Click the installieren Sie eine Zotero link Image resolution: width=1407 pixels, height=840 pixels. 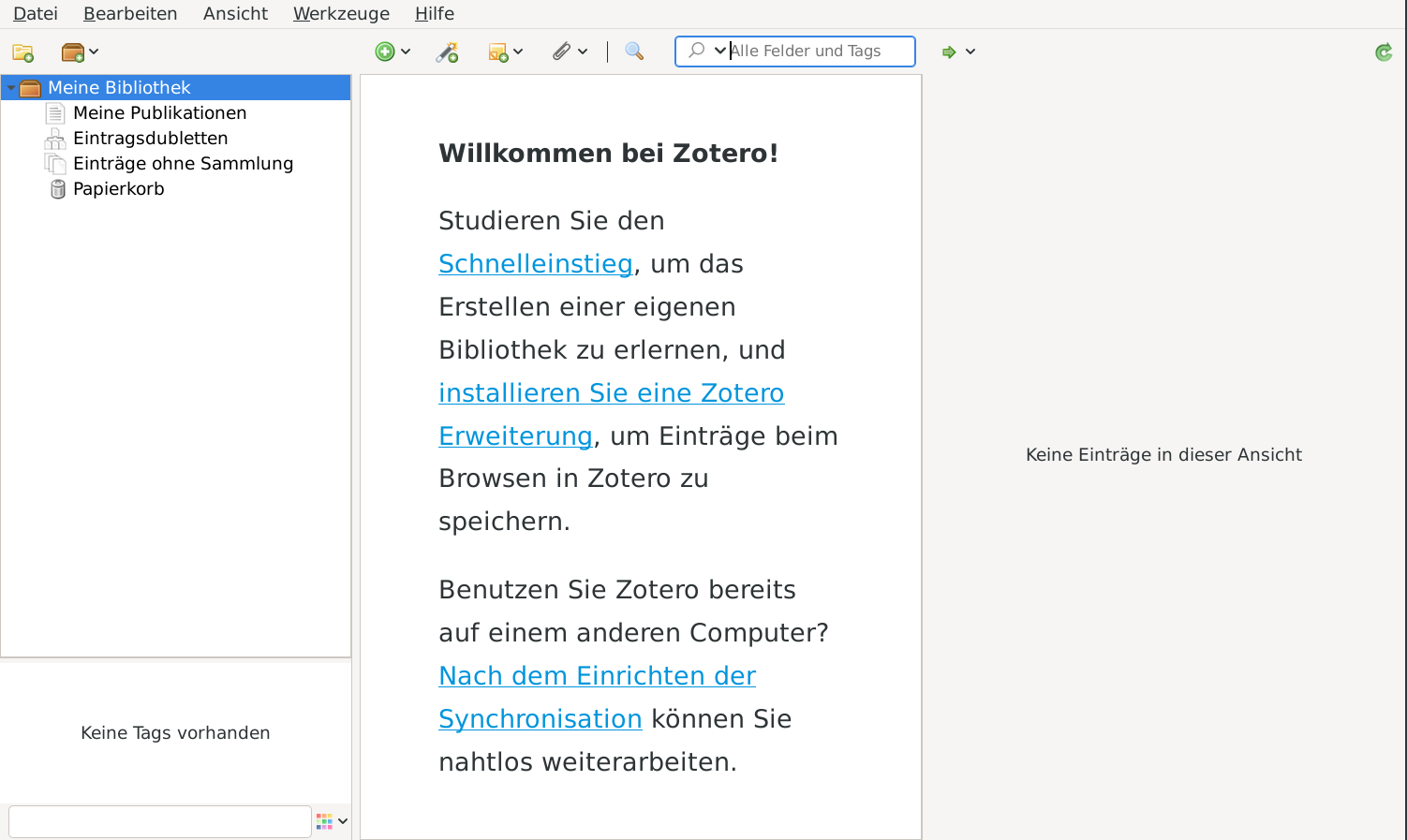pyautogui.click(x=611, y=393)
